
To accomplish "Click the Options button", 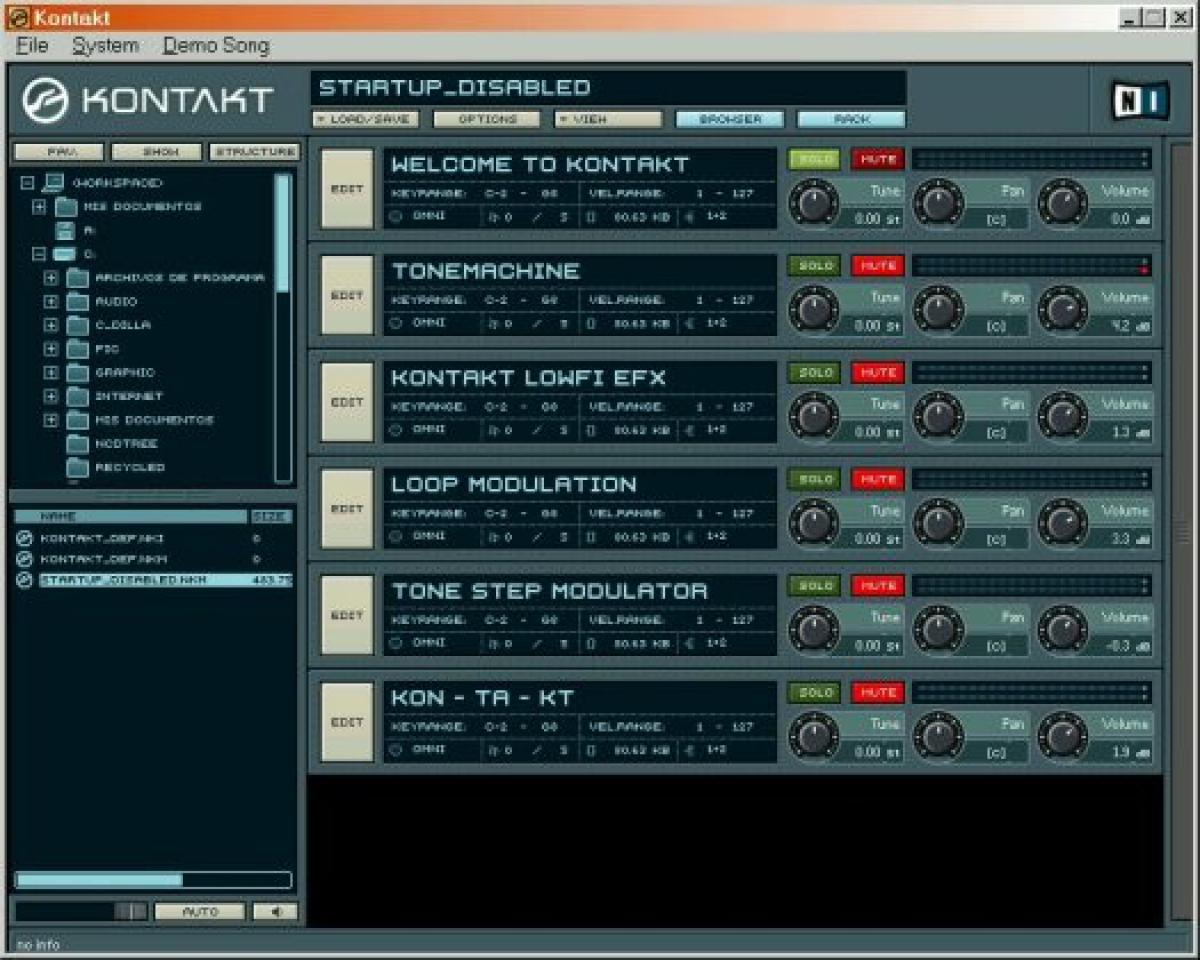I will click(487, 119).
